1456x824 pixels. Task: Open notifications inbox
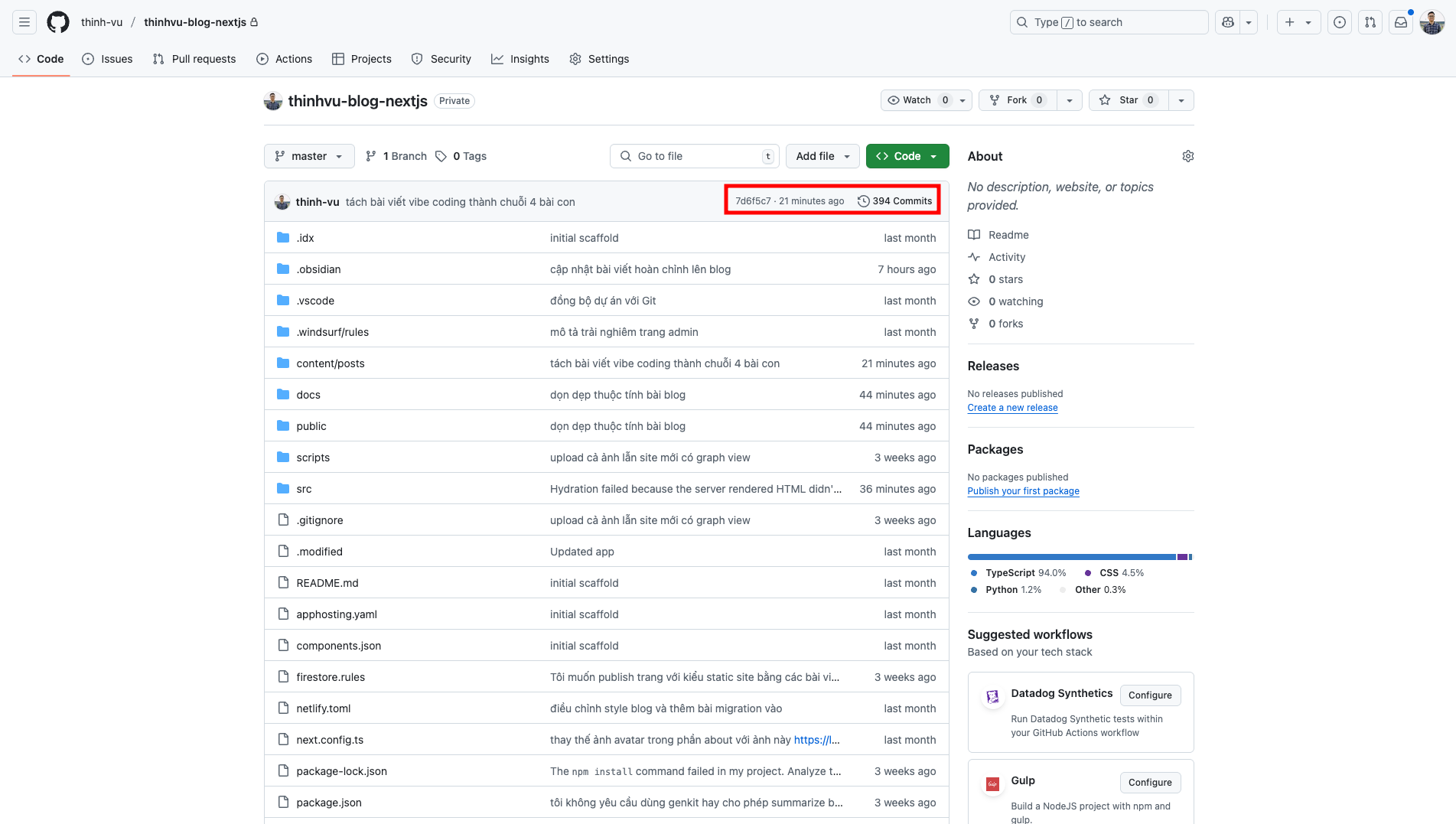pyautogui.click(x=1401, y=22)
